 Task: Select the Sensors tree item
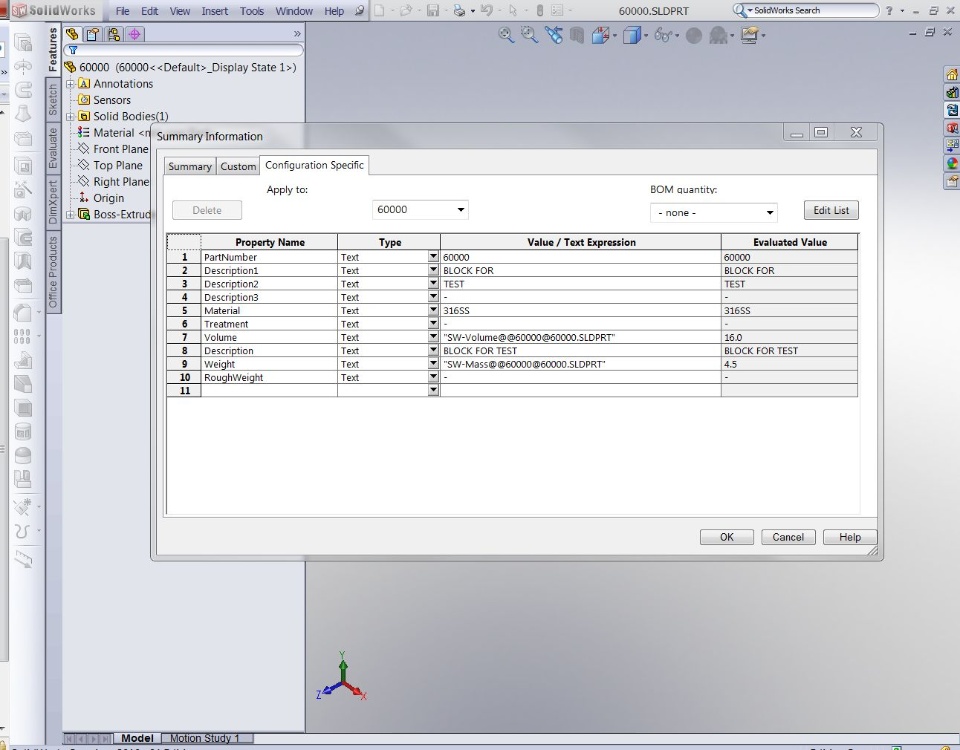111,100
